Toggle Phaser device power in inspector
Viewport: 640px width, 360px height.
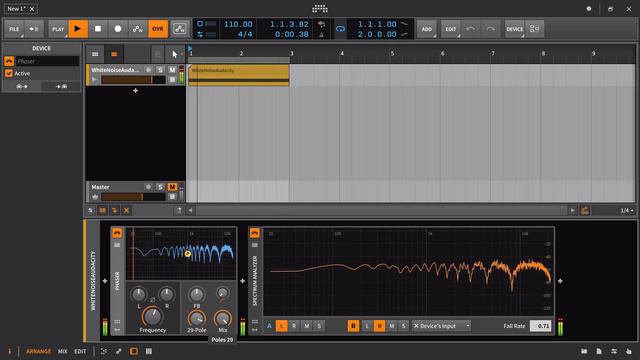(9, 61)
